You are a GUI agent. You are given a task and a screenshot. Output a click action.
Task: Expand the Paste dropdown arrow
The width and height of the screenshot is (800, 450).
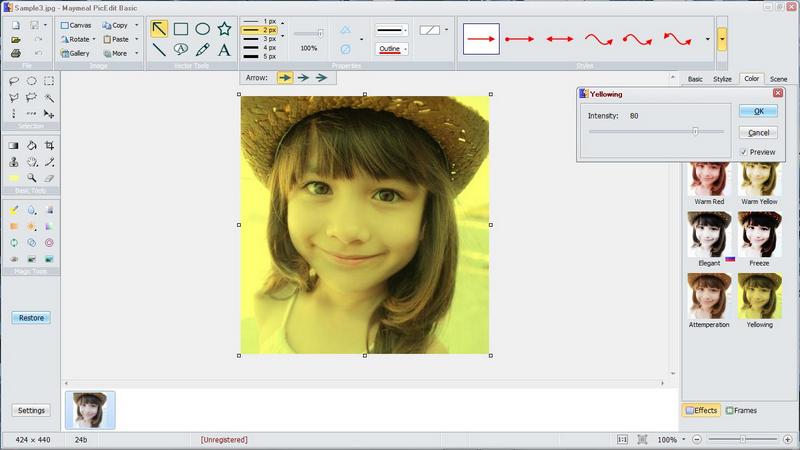point(136,39)
